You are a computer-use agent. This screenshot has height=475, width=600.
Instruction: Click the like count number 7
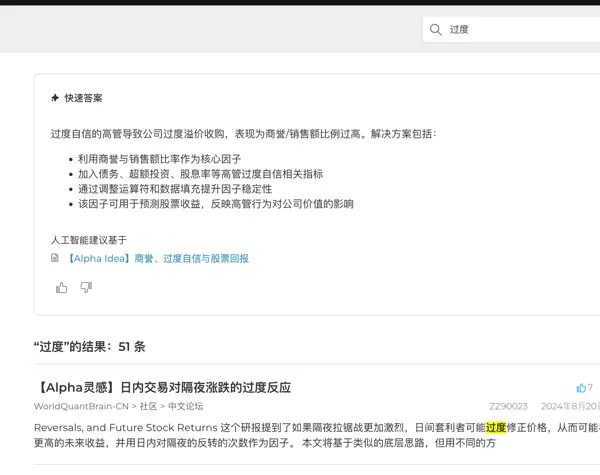click(x=590, y=388)
